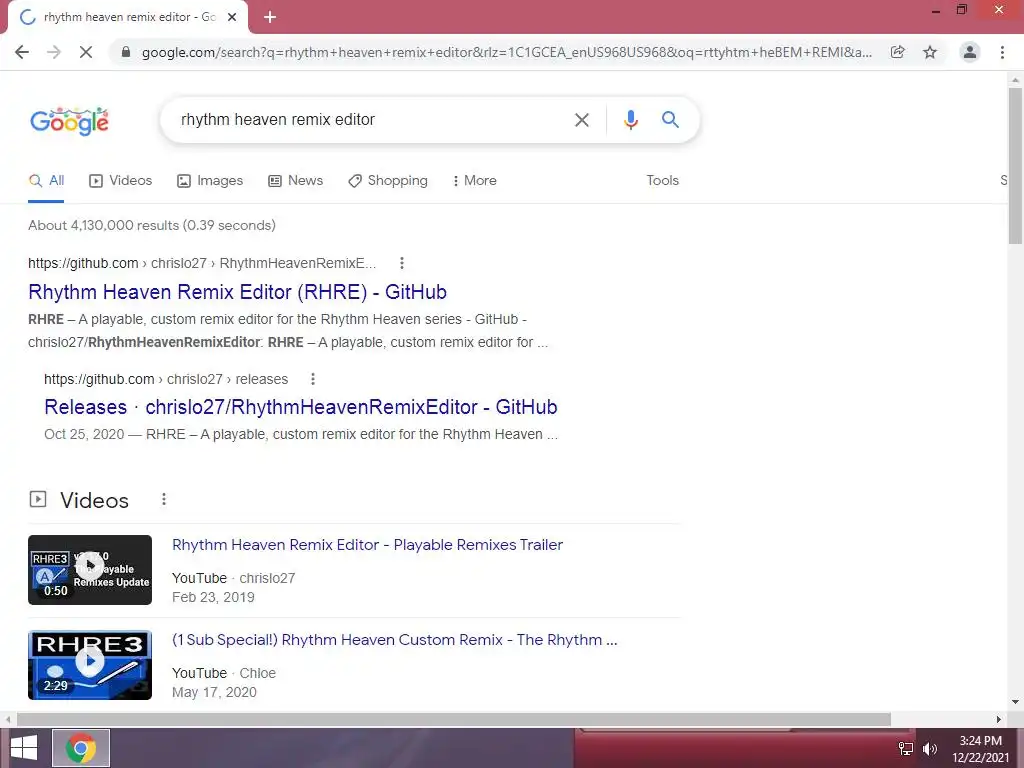Image resolution: width=1024 pixels, height=768 pixels.
Task: Click the browser forward arrow
Action: coord(54,52)
